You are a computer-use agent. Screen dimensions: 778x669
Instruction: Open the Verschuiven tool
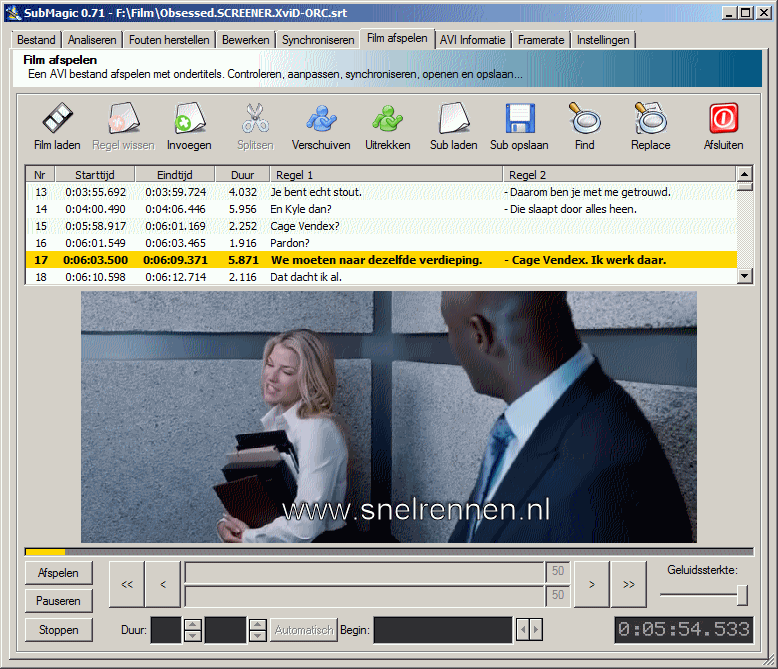point(321,118)
